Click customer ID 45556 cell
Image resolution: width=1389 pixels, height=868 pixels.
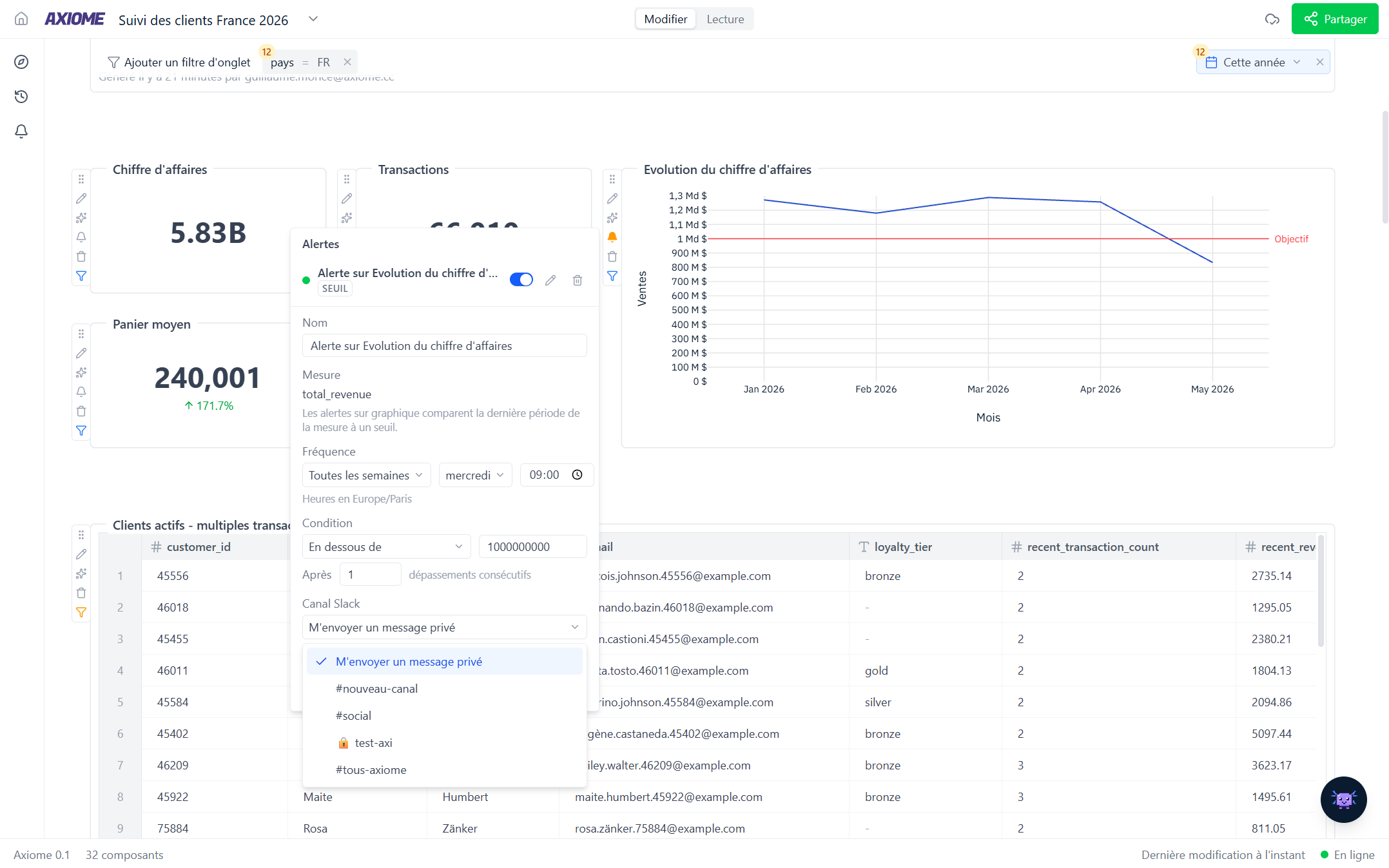tap(215, 575)
